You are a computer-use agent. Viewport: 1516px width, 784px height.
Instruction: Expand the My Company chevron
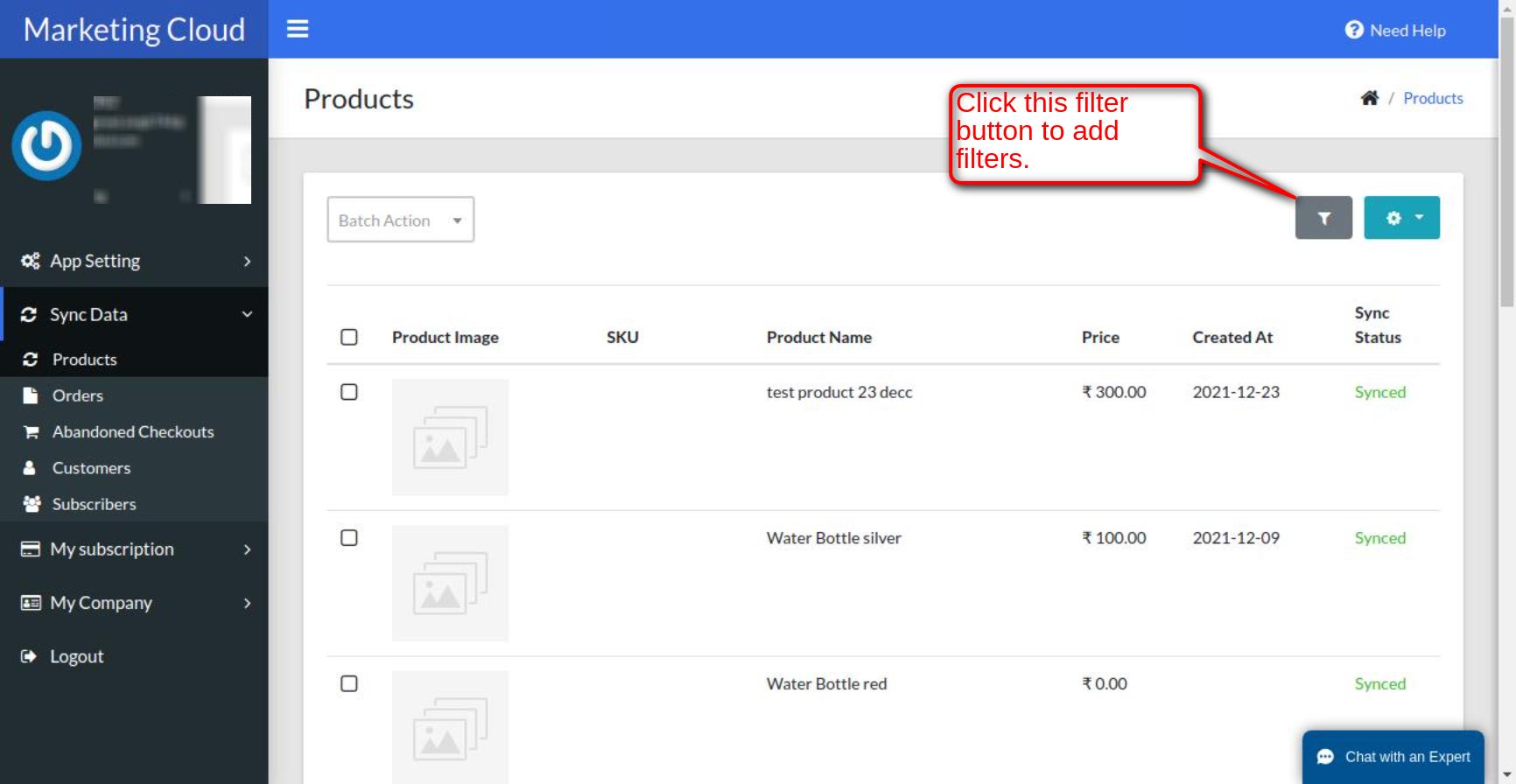point(248,603)
